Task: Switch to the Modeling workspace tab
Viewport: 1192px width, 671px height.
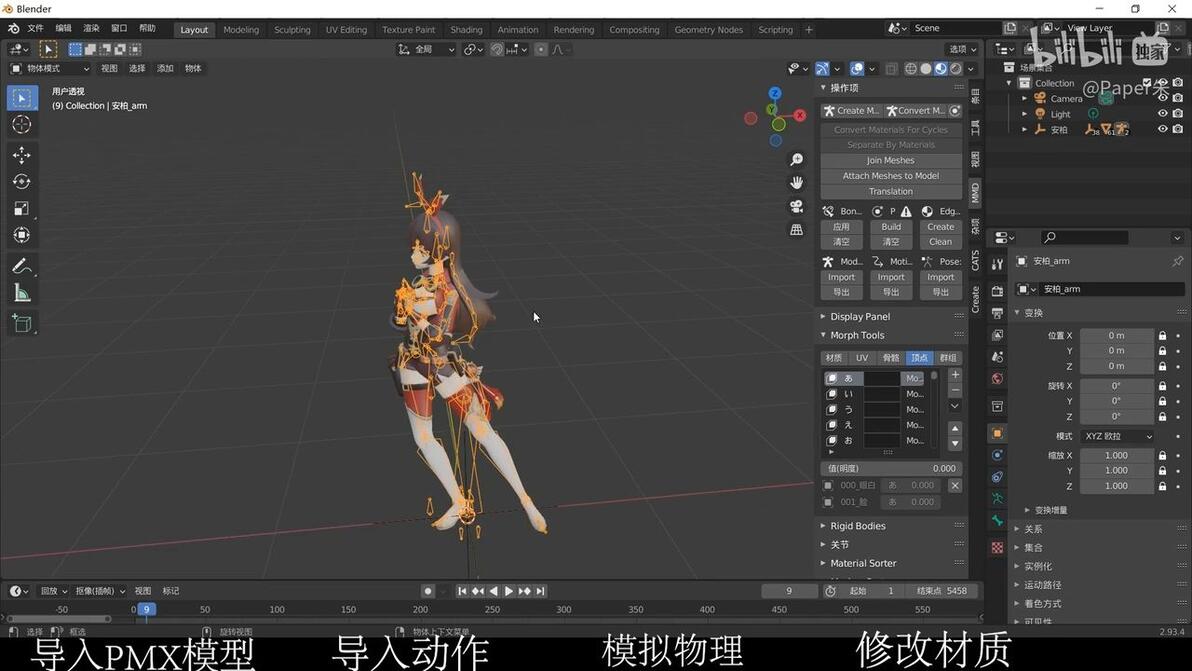Action: 241,30
